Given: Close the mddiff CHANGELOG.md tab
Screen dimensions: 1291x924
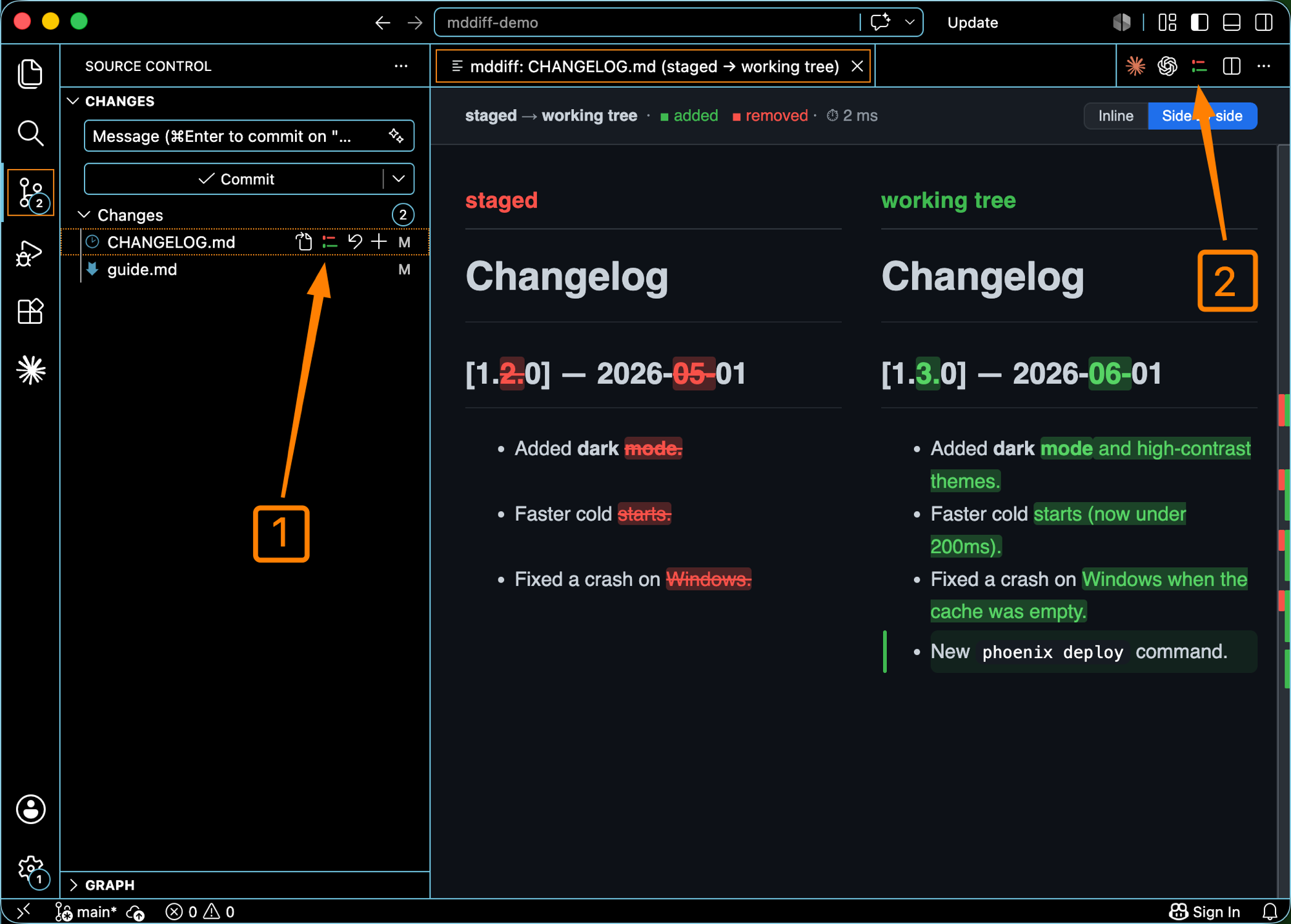Looking at the screenshot, I should click(857, 66).
